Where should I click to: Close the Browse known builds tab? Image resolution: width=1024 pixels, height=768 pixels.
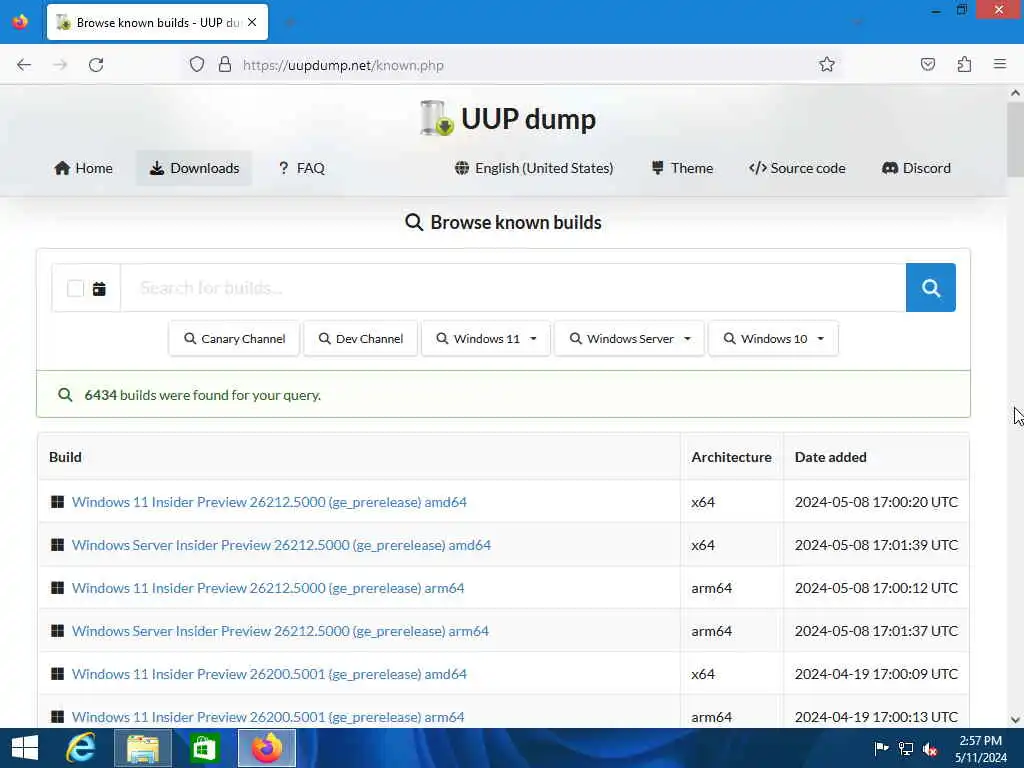(252, 22)
